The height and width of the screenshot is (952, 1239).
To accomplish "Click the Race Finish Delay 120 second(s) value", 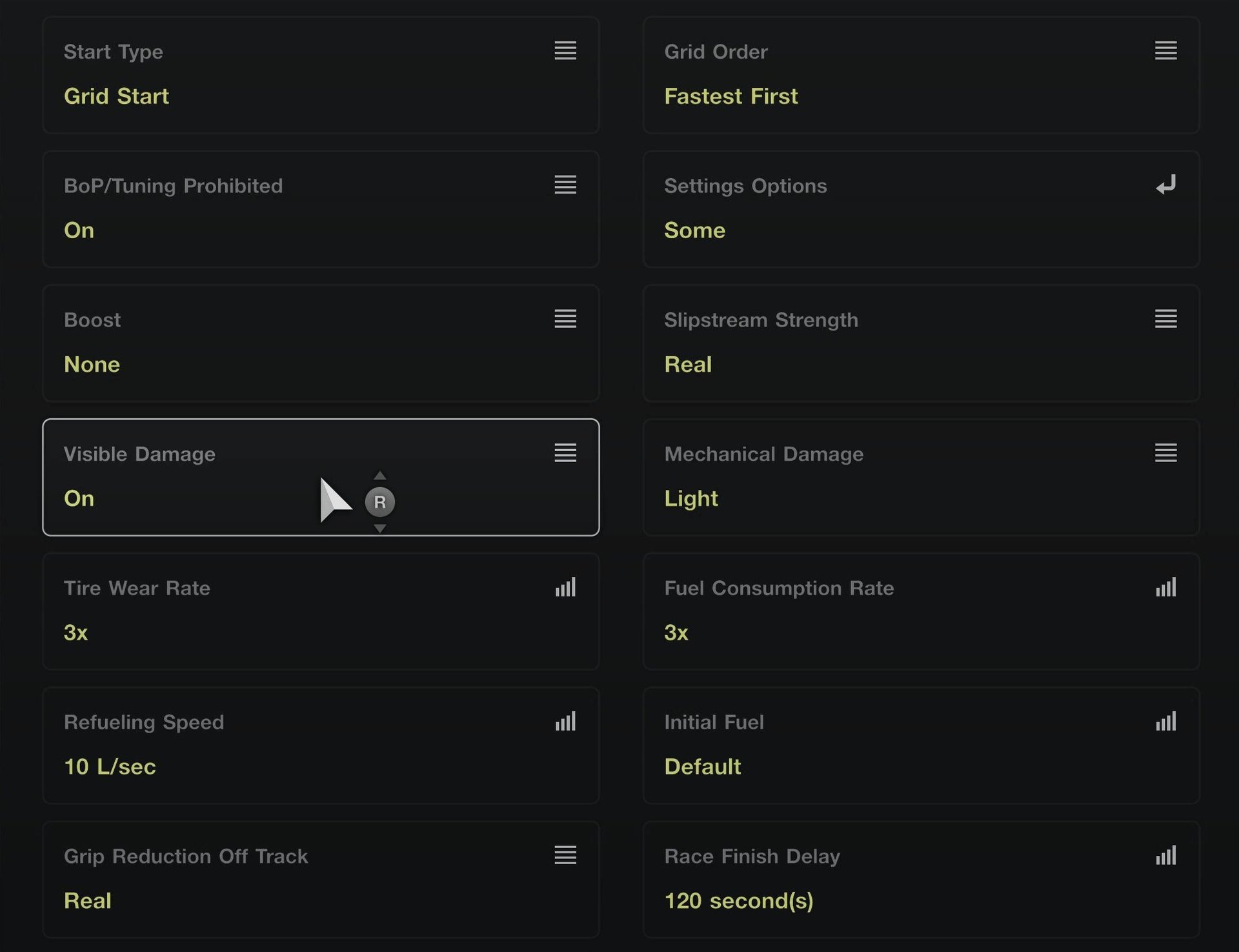I will pos(738,901).
